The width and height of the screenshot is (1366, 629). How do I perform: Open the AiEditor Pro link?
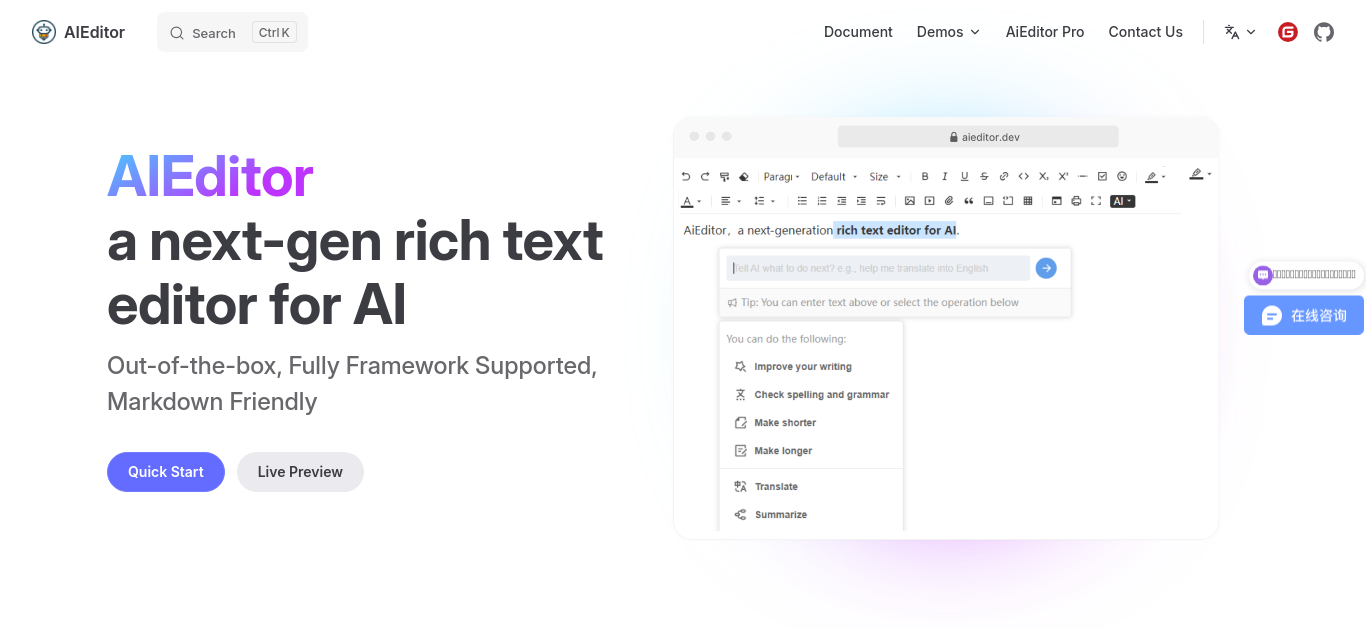(x=1045, y=32)
